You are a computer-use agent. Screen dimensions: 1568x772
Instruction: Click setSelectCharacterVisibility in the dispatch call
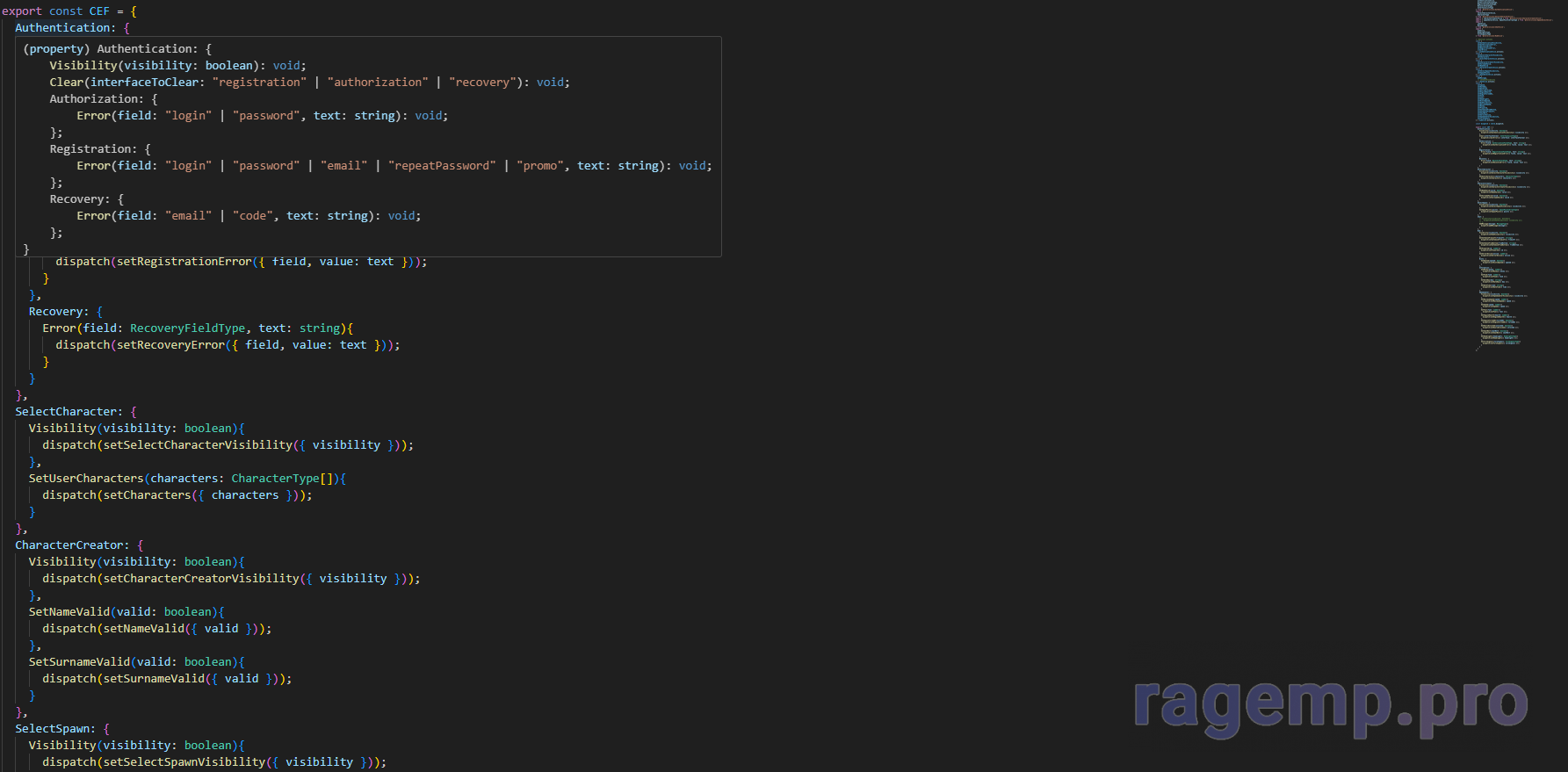click(x=198, y=445)
